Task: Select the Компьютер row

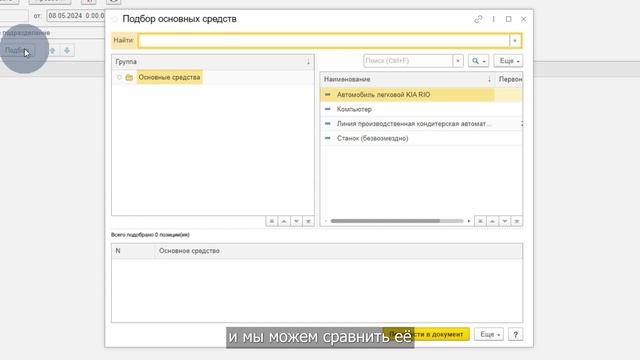Action: click(x=421, y=109)
